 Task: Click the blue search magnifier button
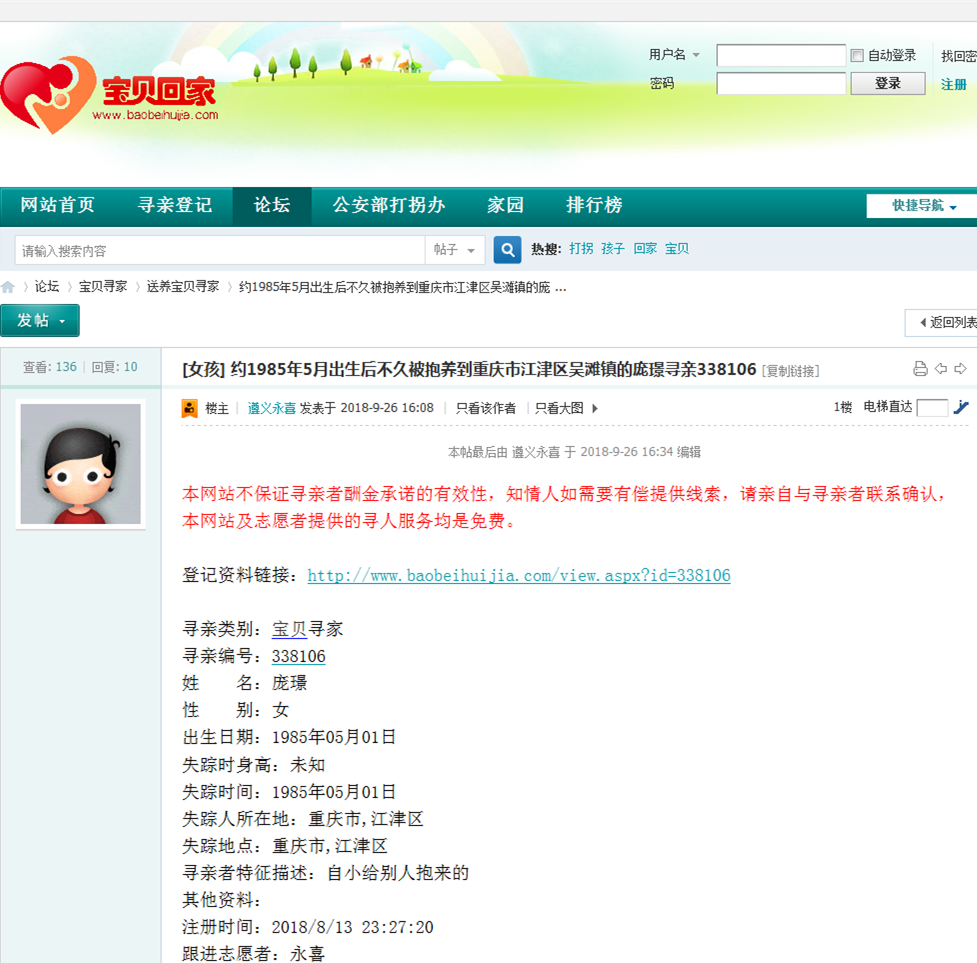coord(507,250)
